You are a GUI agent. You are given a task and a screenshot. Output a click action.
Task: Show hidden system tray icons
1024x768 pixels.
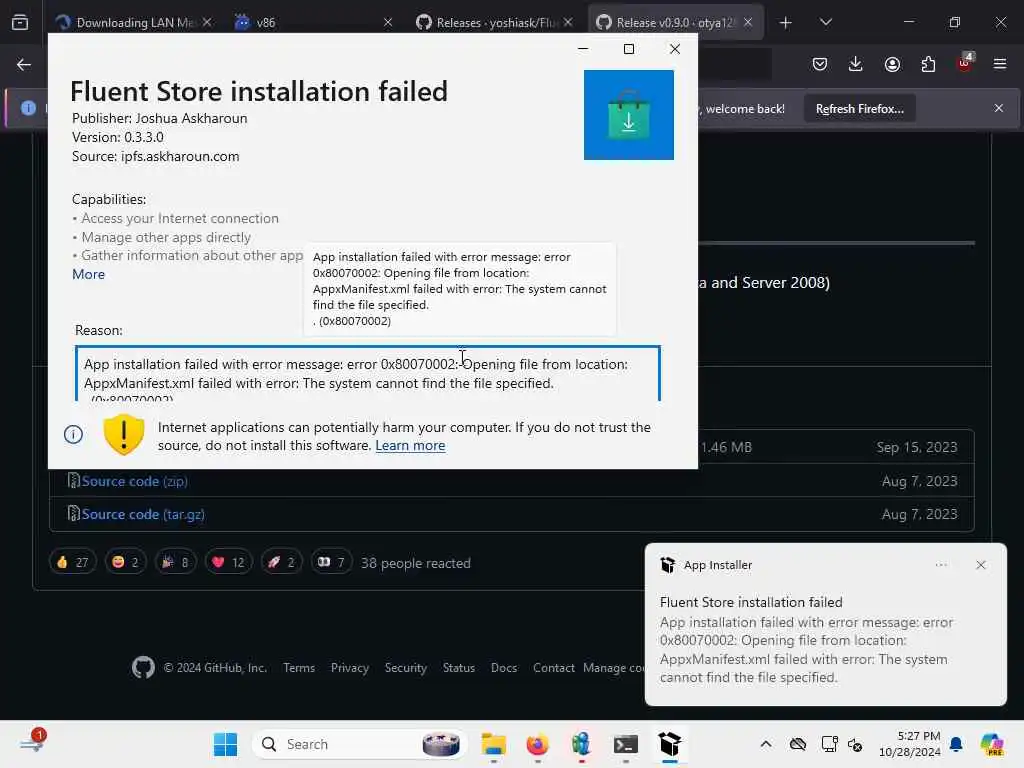pyautogui.click(x=766, y=744)
